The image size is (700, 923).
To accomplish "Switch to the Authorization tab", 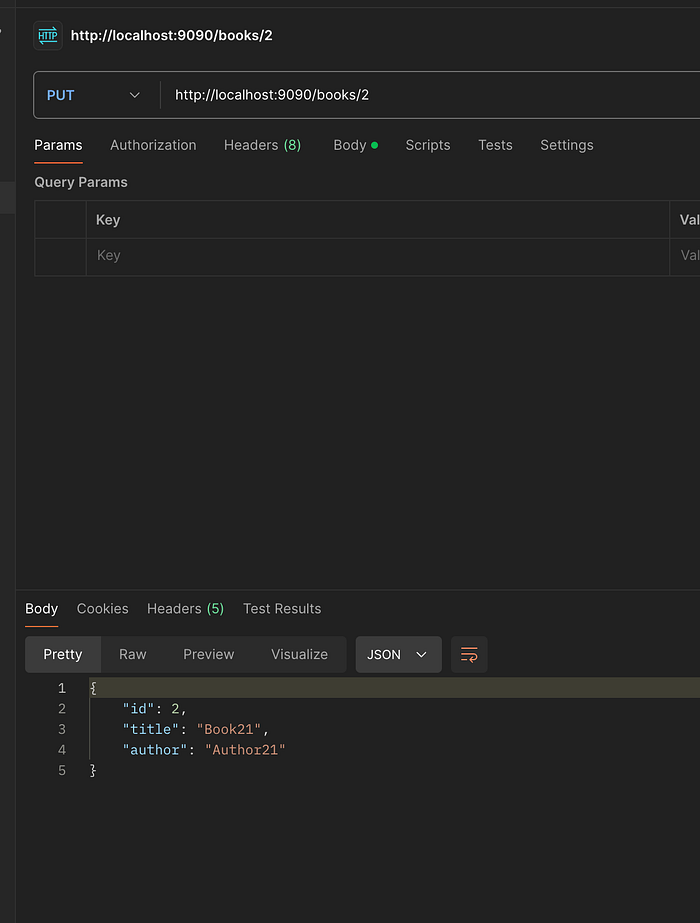I will [153, 145].
